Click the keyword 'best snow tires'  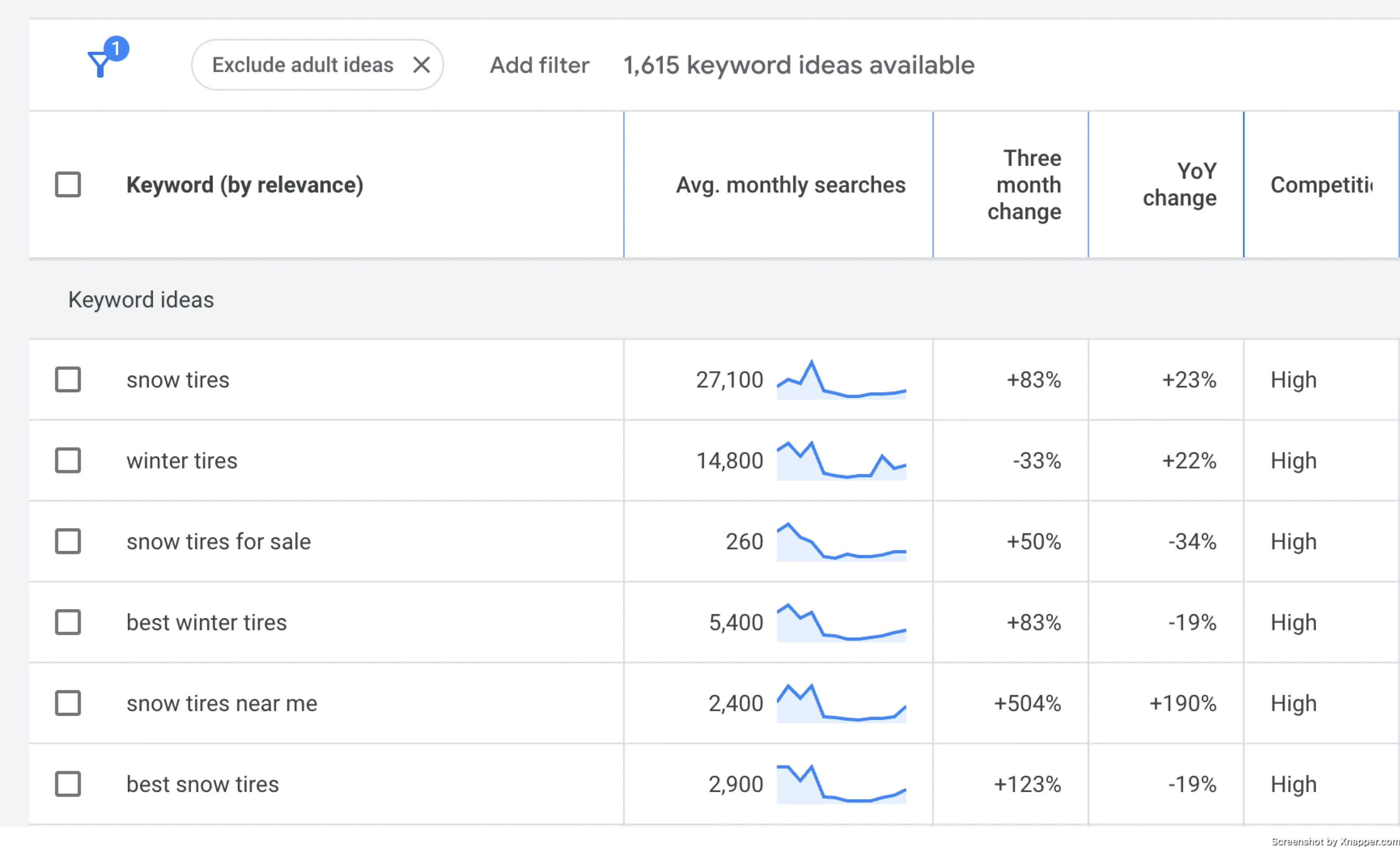(202, 784)
